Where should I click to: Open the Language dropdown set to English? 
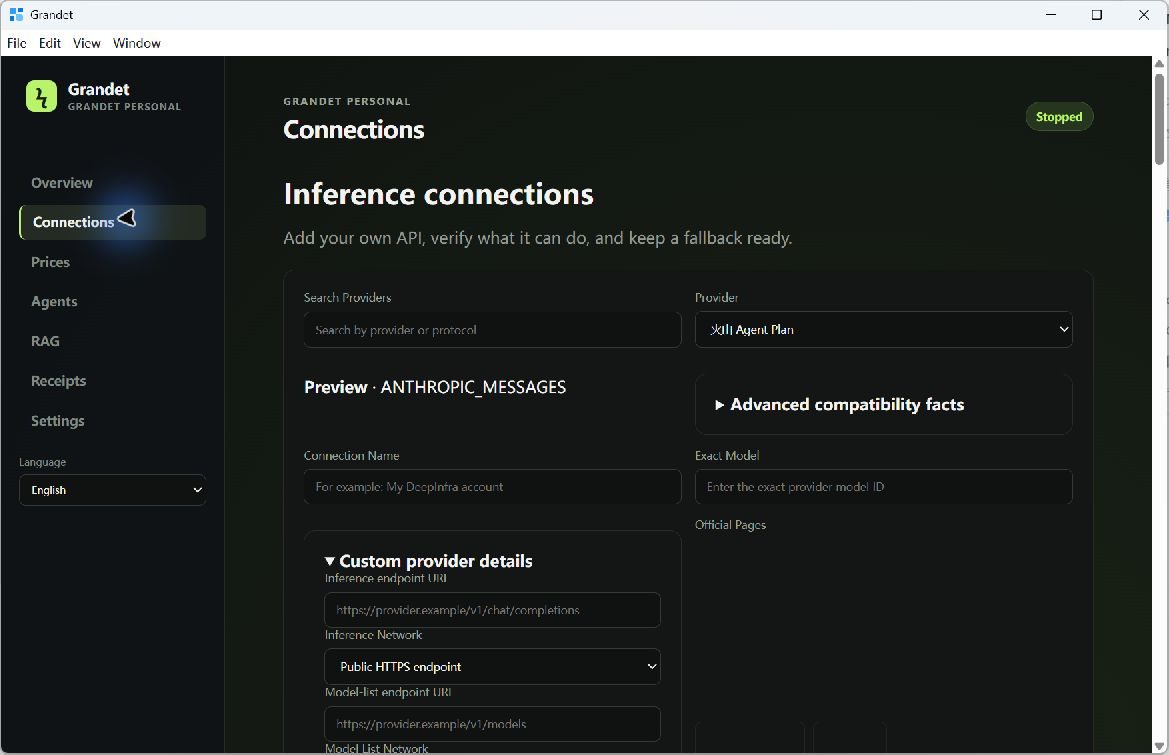pos(113,490)
